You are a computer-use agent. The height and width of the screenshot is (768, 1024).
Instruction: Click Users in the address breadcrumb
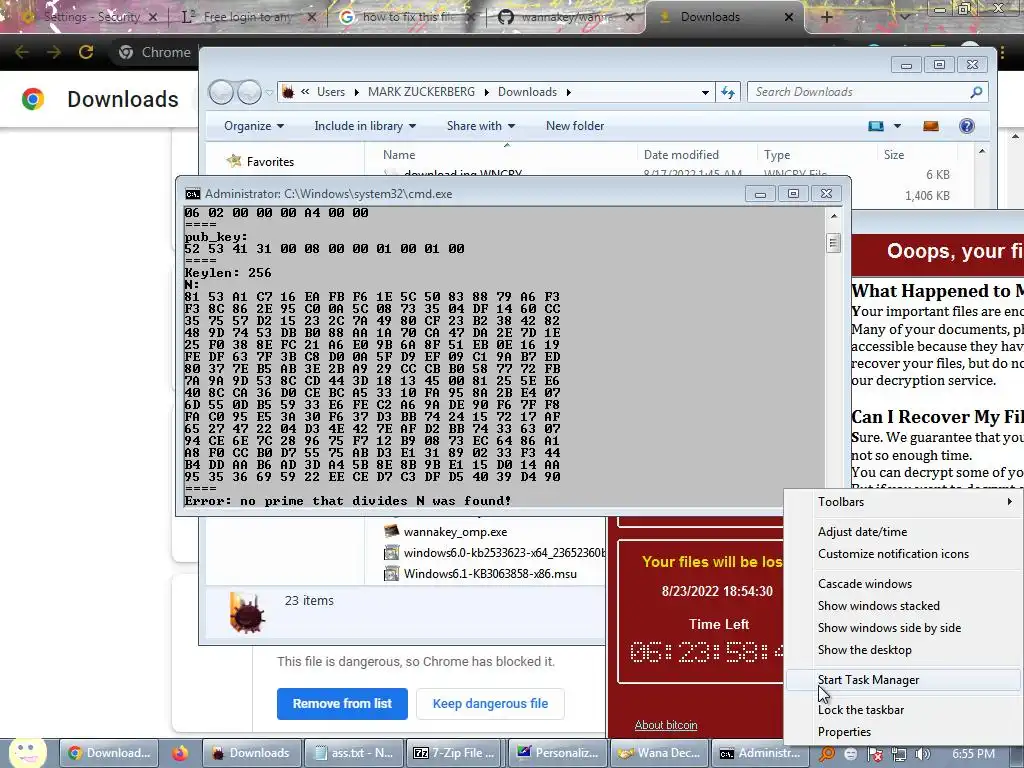coord(330,92)
